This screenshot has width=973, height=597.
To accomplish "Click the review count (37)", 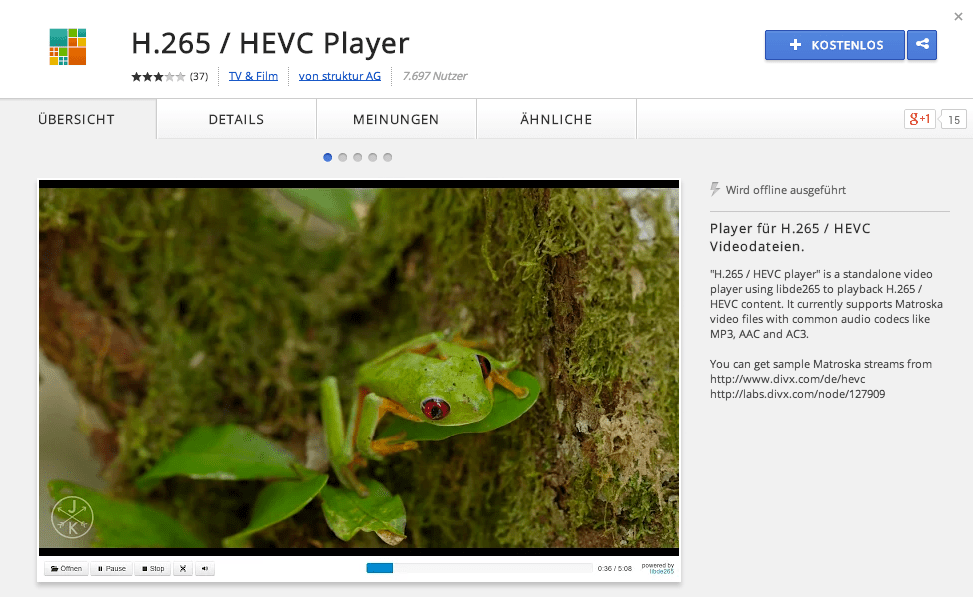I will [x=199, y=76].
